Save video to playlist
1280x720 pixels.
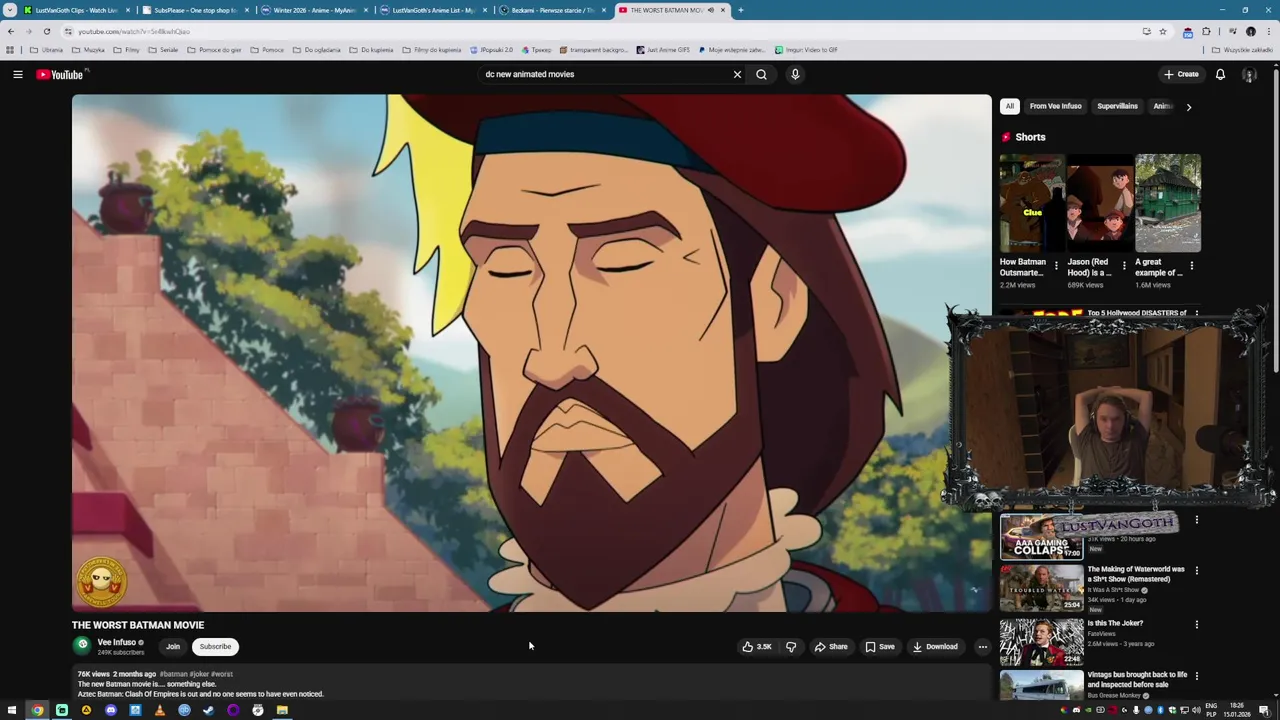tap(880, 646)
